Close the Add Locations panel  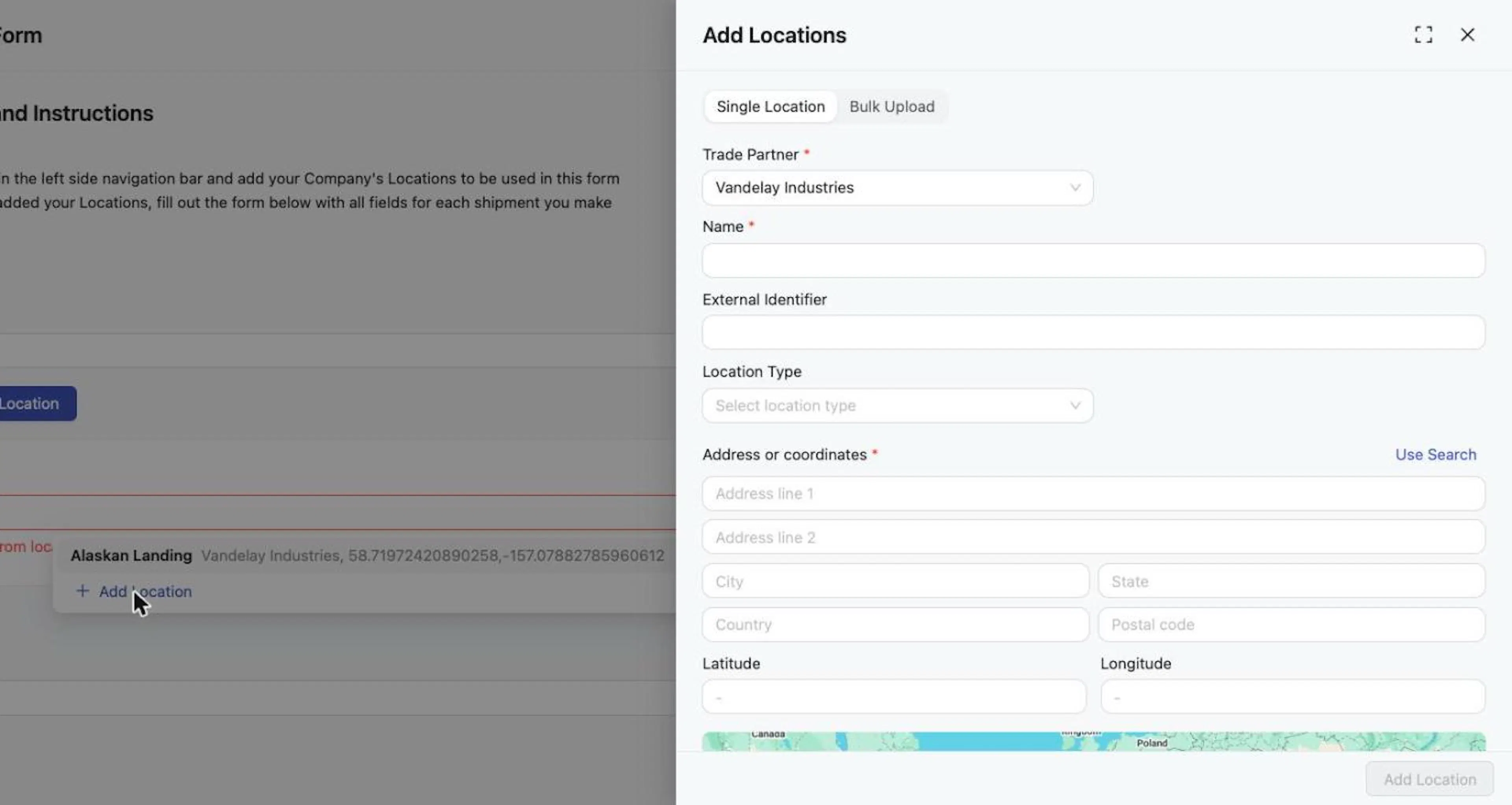[1467, 35]
